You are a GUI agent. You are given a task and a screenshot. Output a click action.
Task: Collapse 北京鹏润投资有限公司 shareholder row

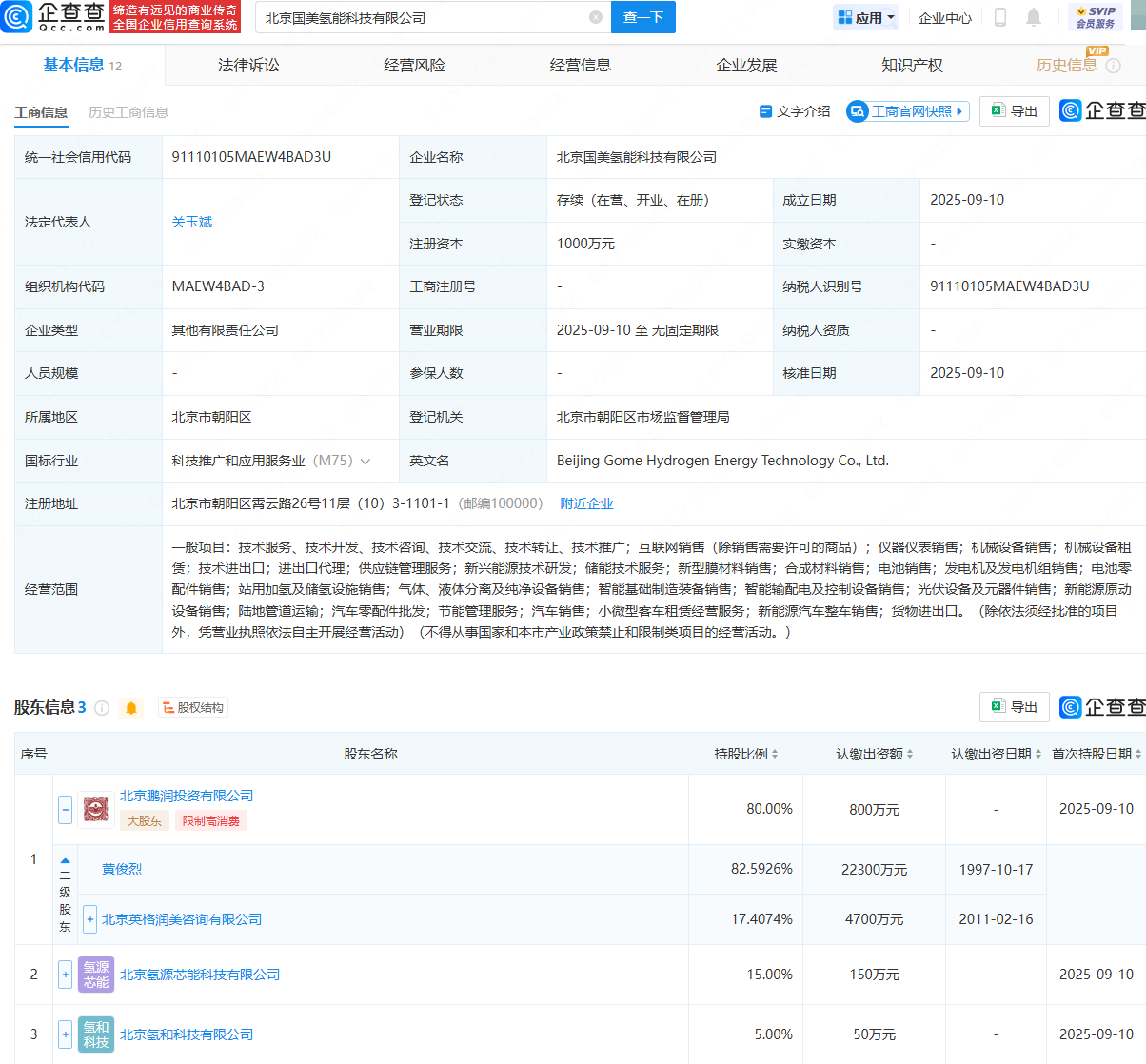click(x=65, y=809)
